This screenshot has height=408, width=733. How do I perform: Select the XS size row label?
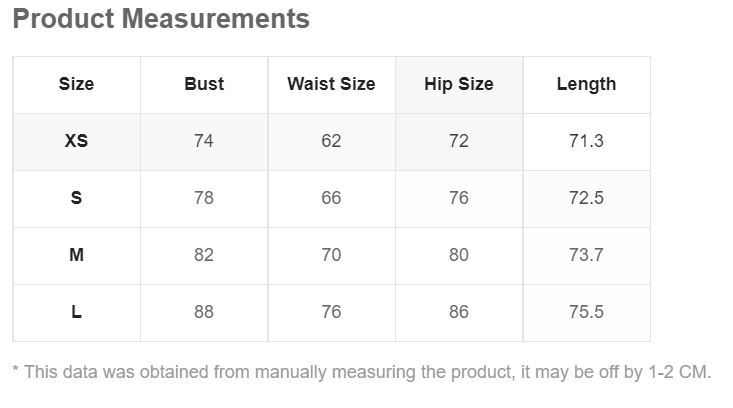click(76, 141)
